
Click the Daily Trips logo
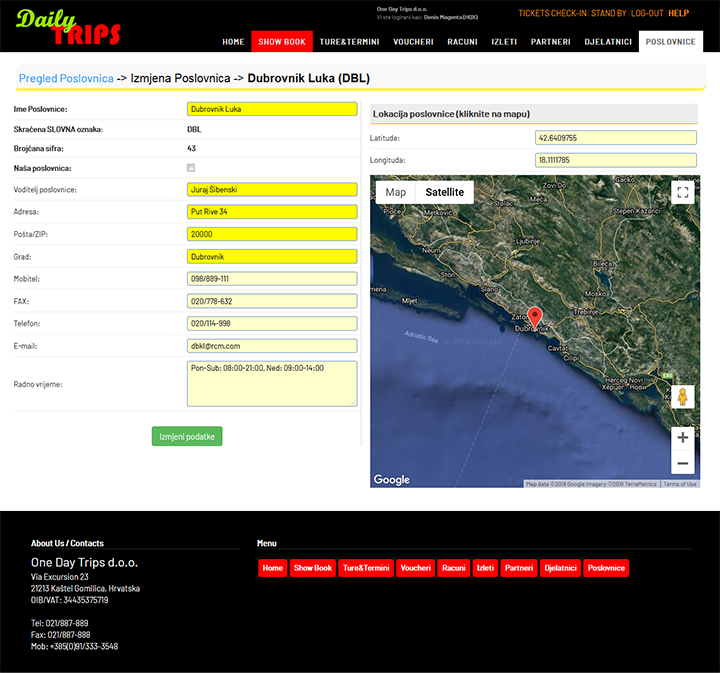68,27
